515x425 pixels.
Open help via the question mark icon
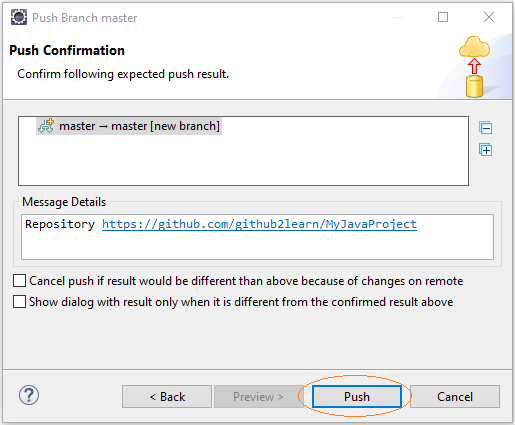point(29,395)
